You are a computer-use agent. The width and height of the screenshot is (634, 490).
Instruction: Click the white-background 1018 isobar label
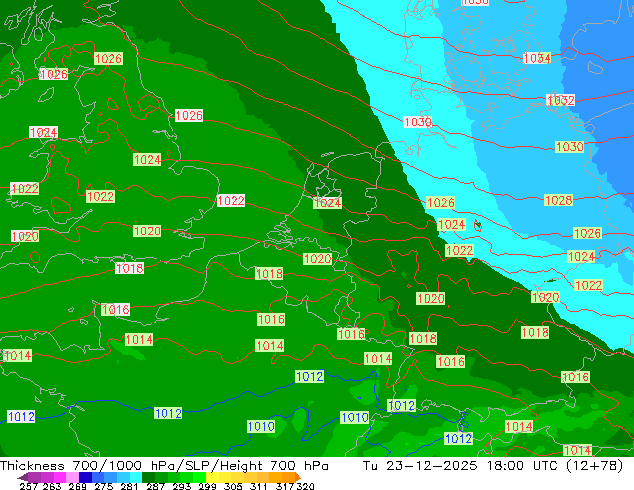click(129, 268)
